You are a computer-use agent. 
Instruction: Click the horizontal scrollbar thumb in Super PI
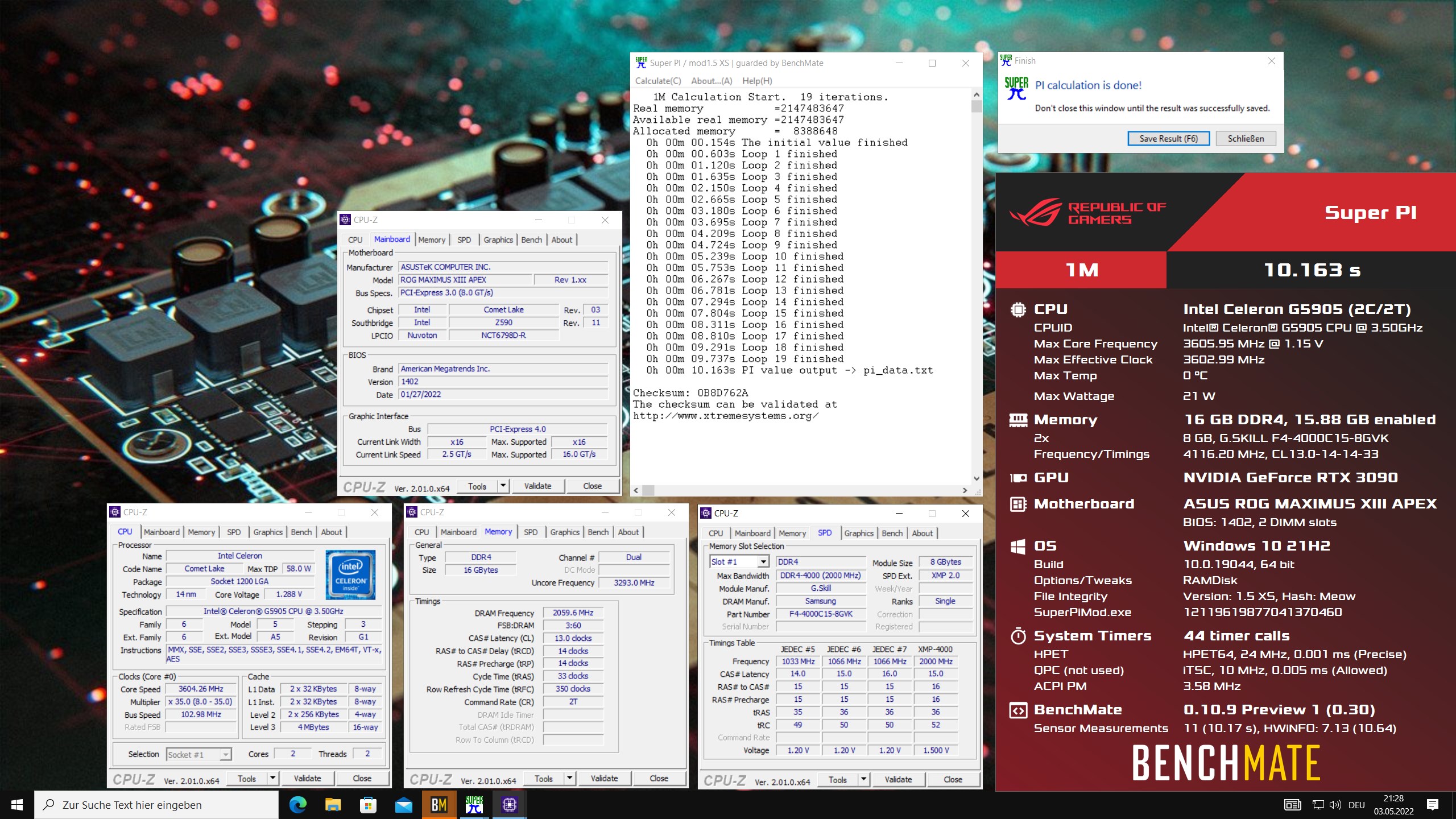pos(648,490)
